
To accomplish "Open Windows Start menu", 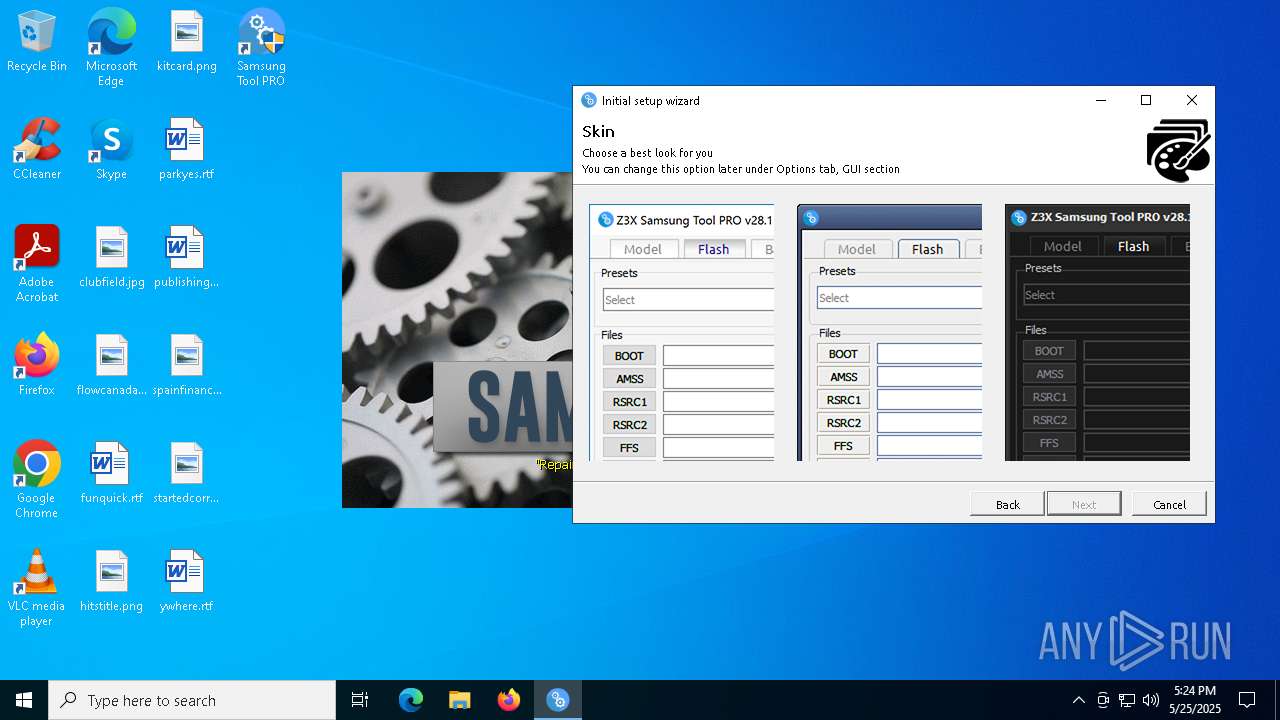I will tap(24, 700).
